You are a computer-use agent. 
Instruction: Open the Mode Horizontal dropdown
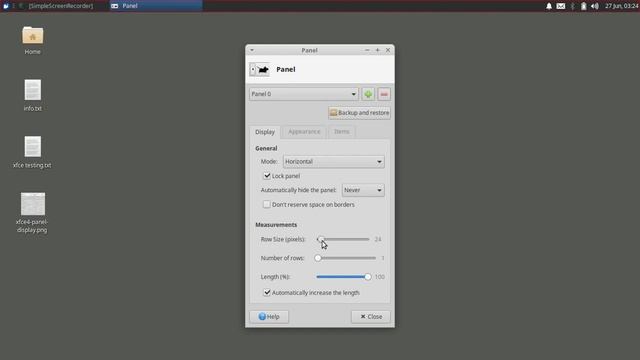click(333, 162)
